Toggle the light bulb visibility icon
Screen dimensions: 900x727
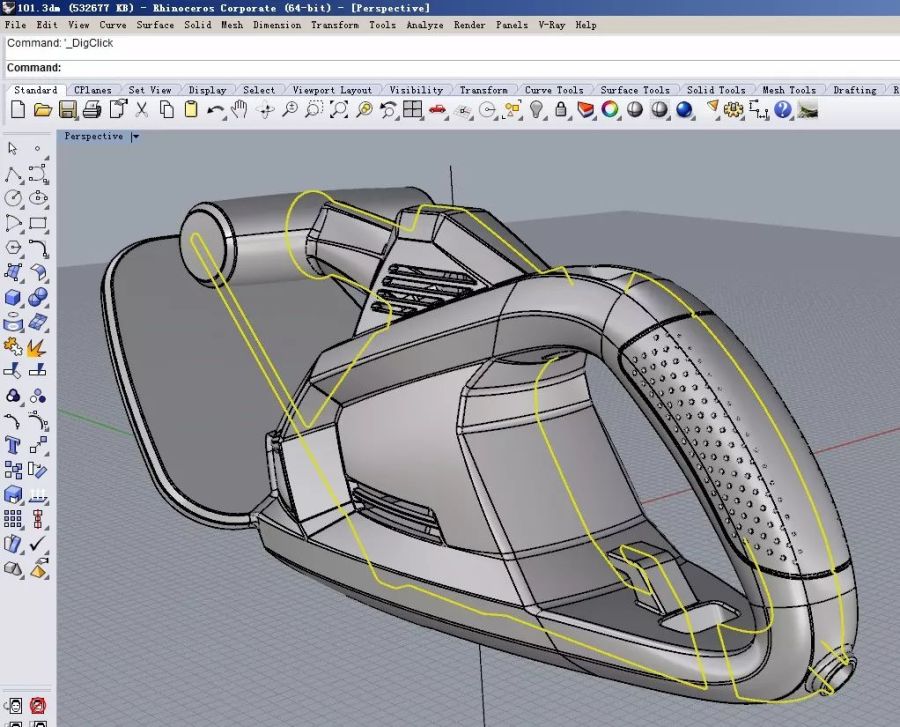coord(536,110)
